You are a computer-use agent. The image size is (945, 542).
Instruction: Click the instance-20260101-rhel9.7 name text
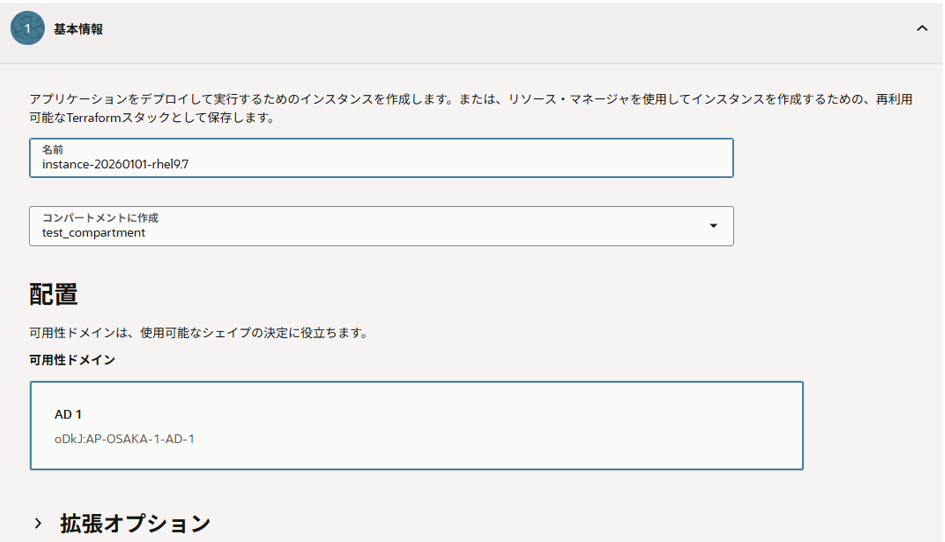pos(115,164)
